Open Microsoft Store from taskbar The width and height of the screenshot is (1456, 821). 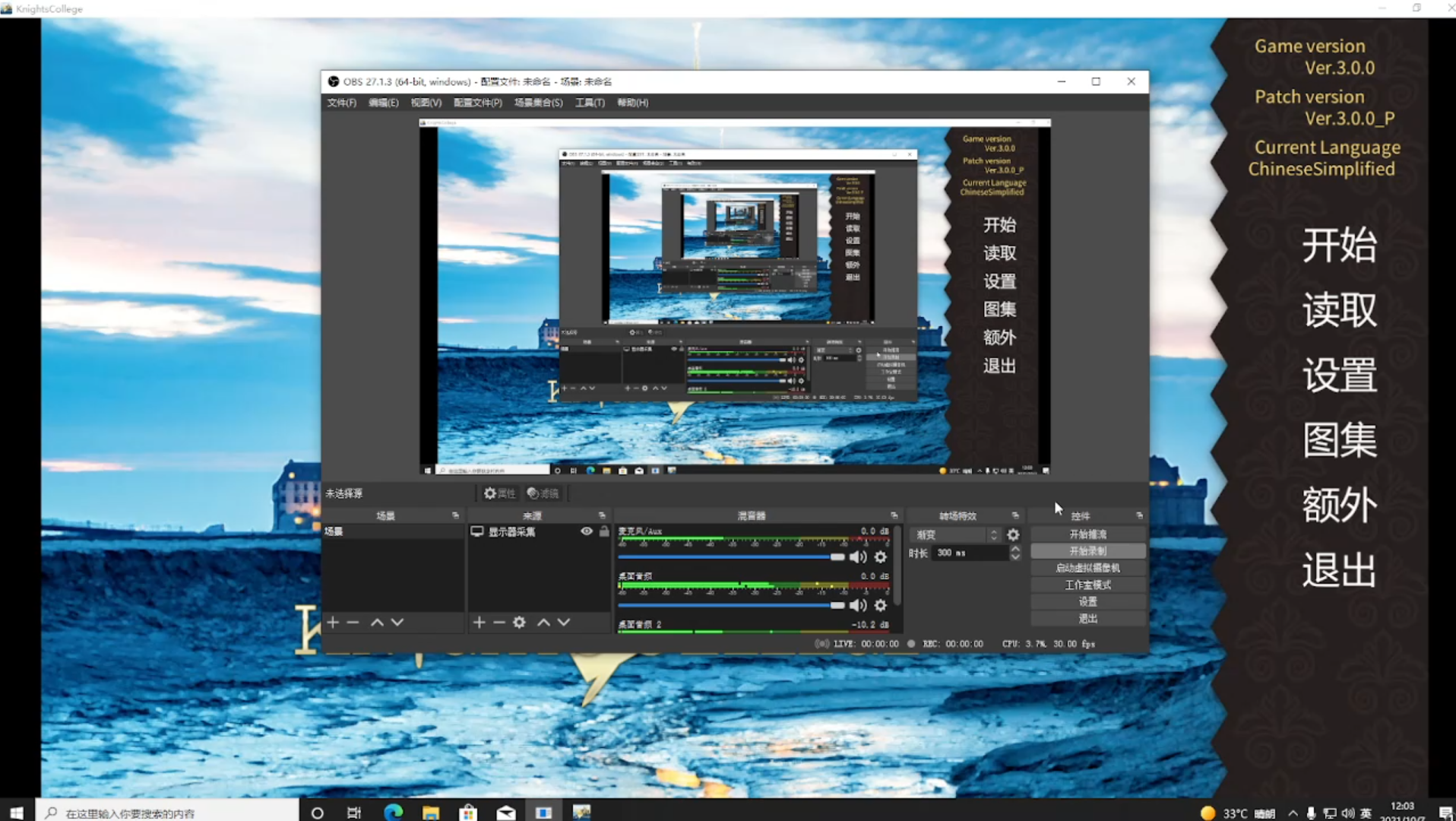468,812
